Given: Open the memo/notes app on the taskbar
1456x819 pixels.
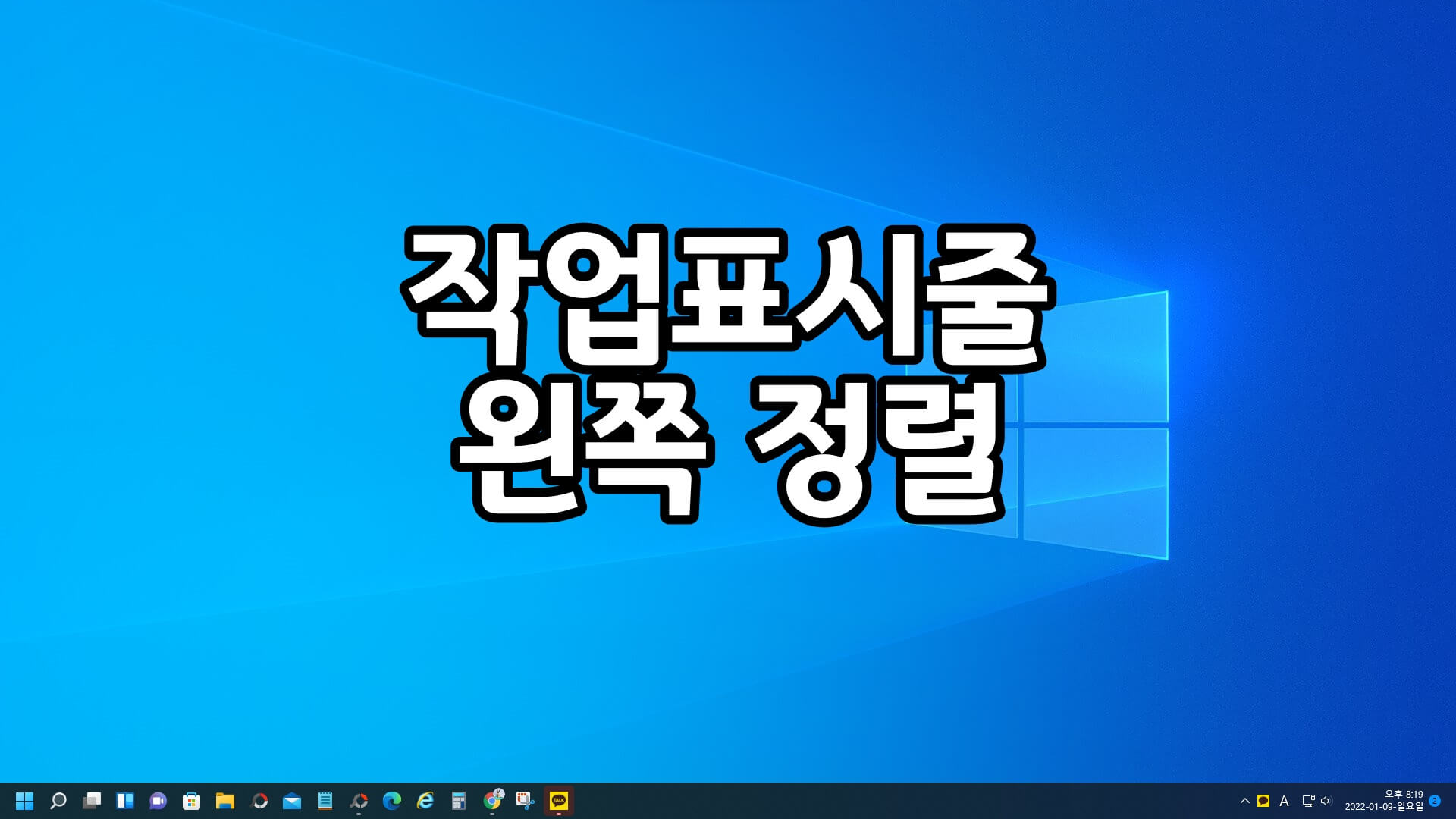Looking at the screenshot, I should click(325, 800).
